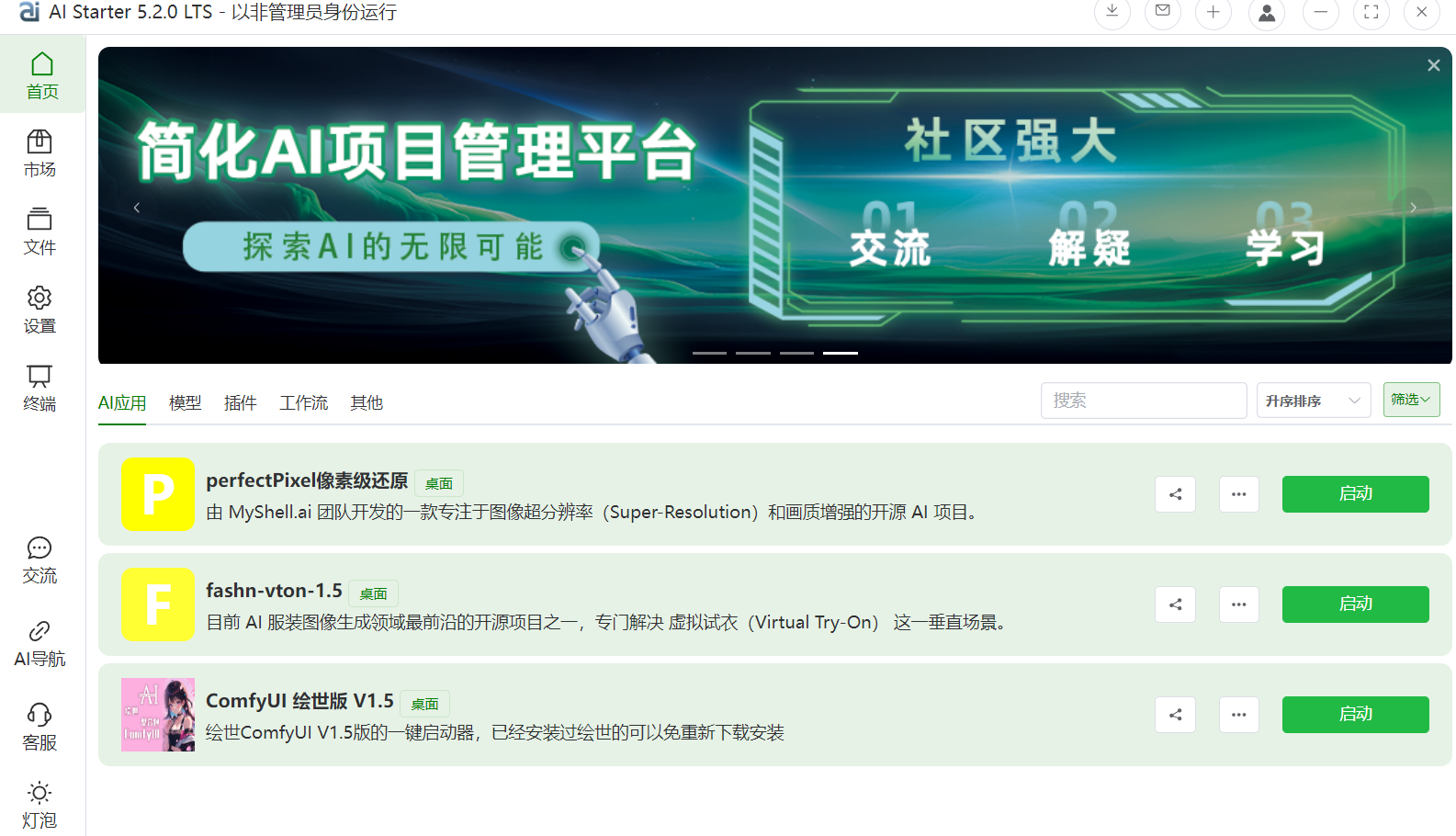Switch to the 模型 tab
The image size is (1456, 836).
(186, 402)
